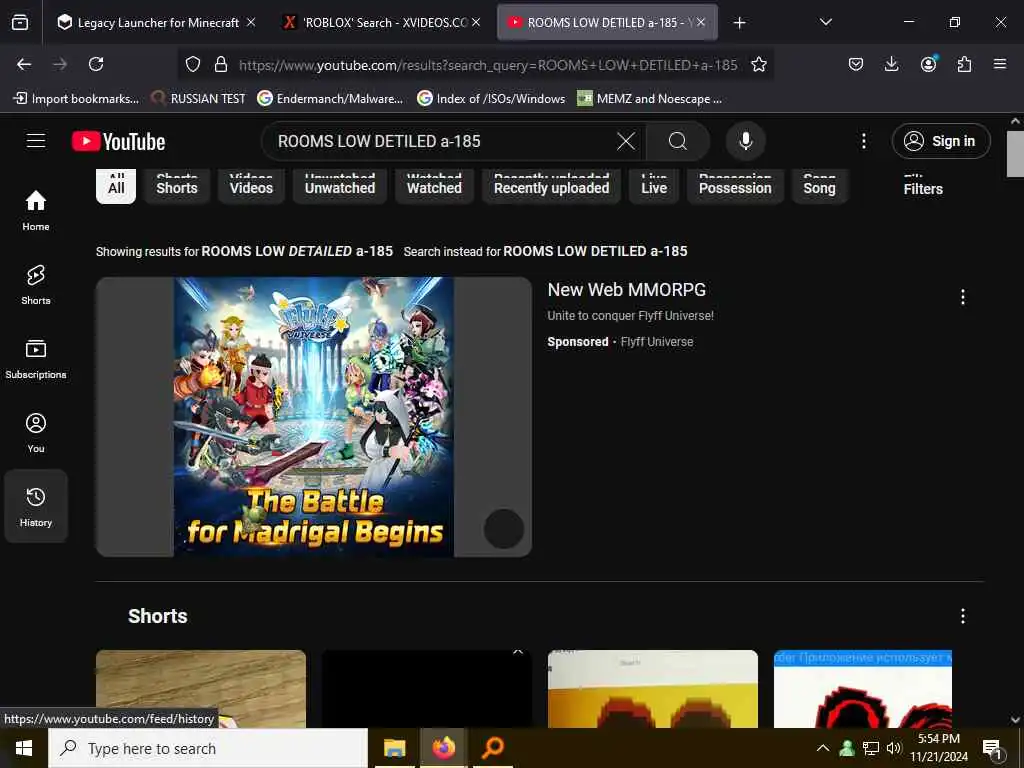Close the ROOMS LOW DETILED YouTube tab
1024x768 pixels.
[701, 22]
